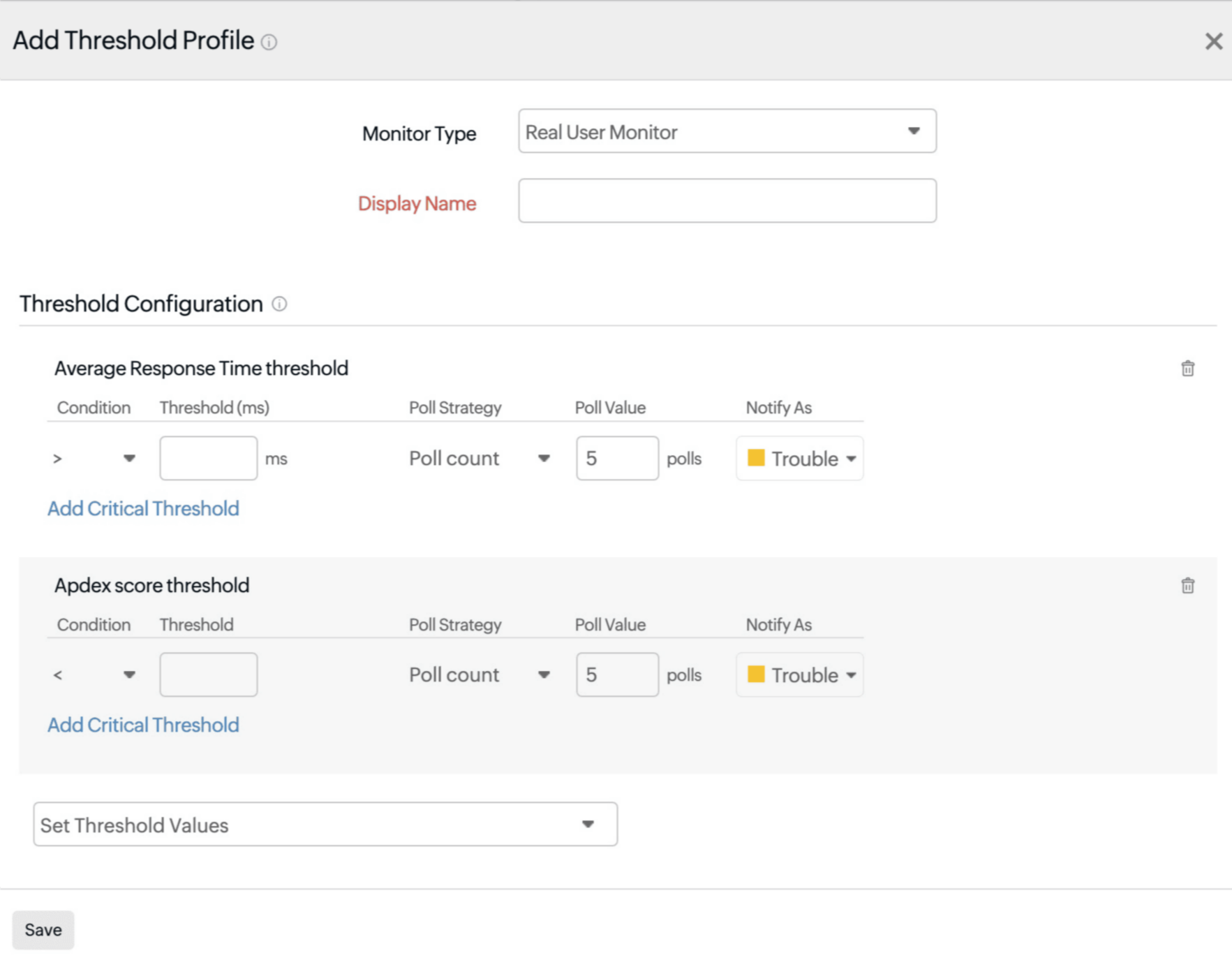Click the info icon next to Threshold Configuration
The height and width of the screenshot is (960, 1232).
[279, 304]
